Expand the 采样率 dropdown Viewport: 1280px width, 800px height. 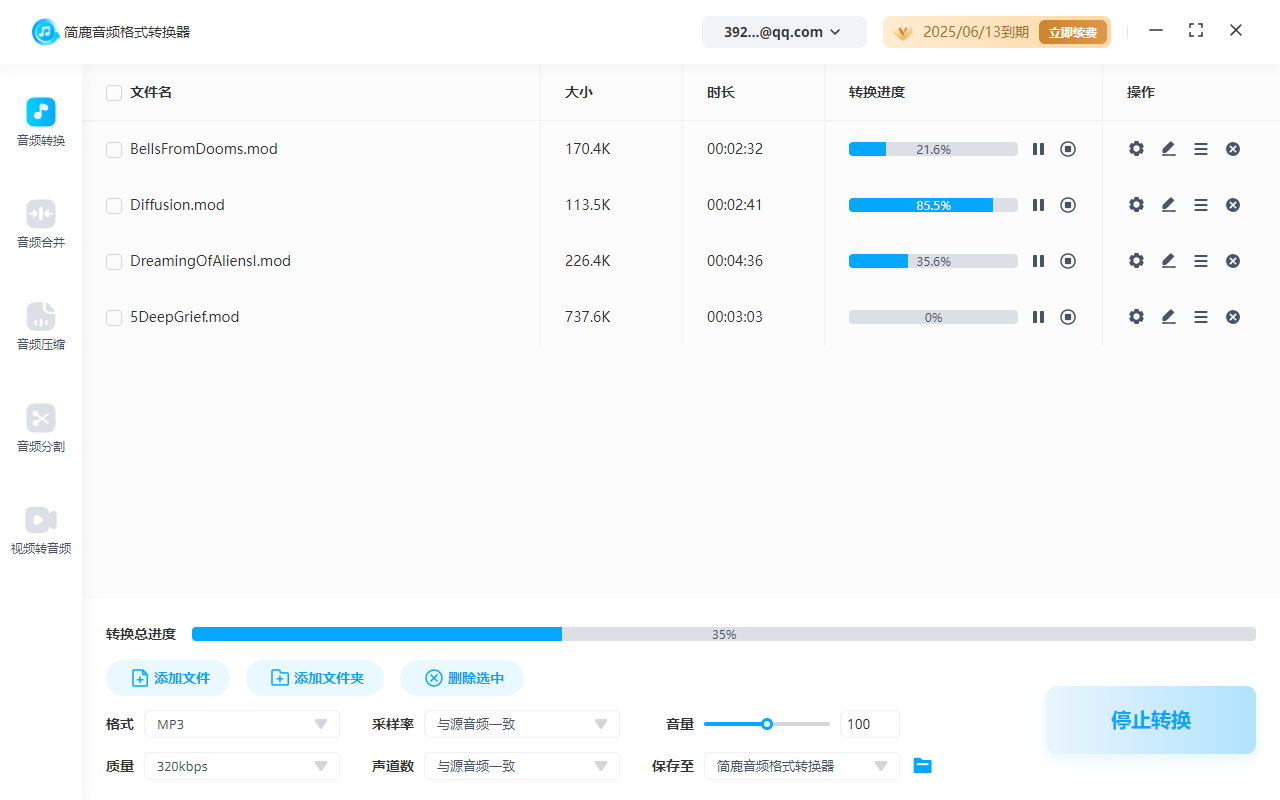(522, 724)
